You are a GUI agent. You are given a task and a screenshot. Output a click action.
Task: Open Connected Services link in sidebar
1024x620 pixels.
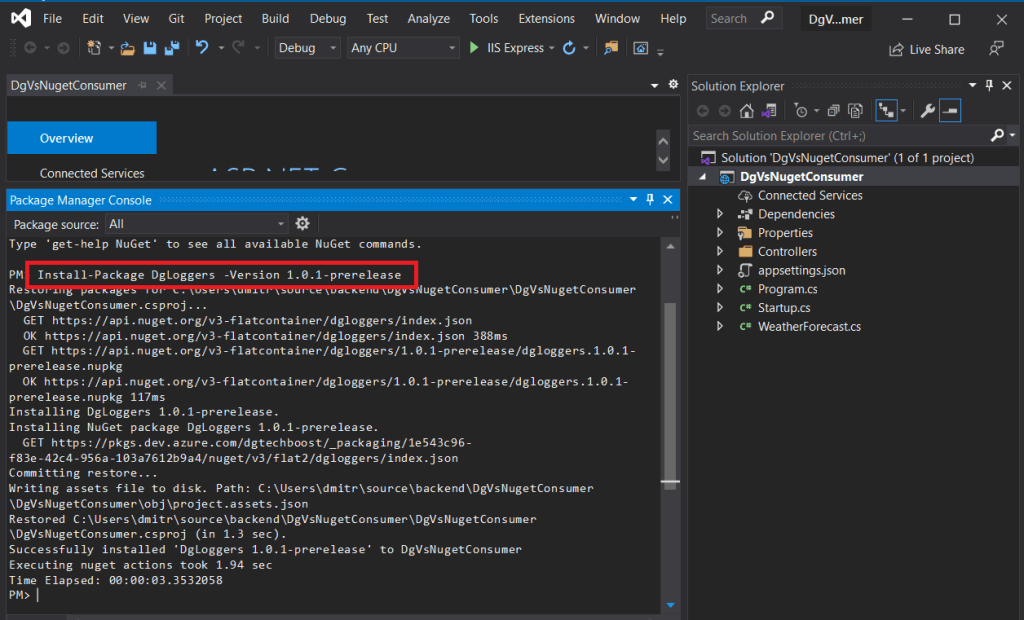coord(92,173)
